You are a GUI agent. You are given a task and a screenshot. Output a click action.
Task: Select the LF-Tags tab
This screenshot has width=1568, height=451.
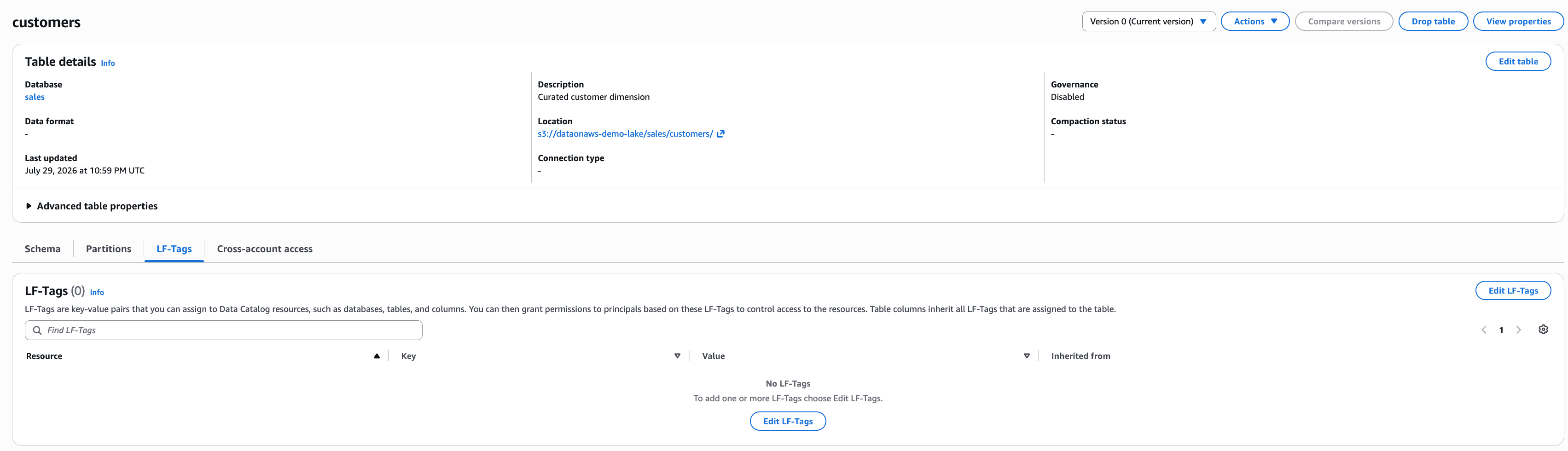coord(174,249)
